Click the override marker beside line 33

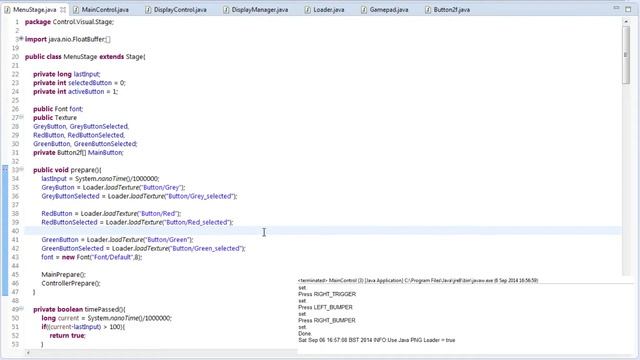[5, 170]
